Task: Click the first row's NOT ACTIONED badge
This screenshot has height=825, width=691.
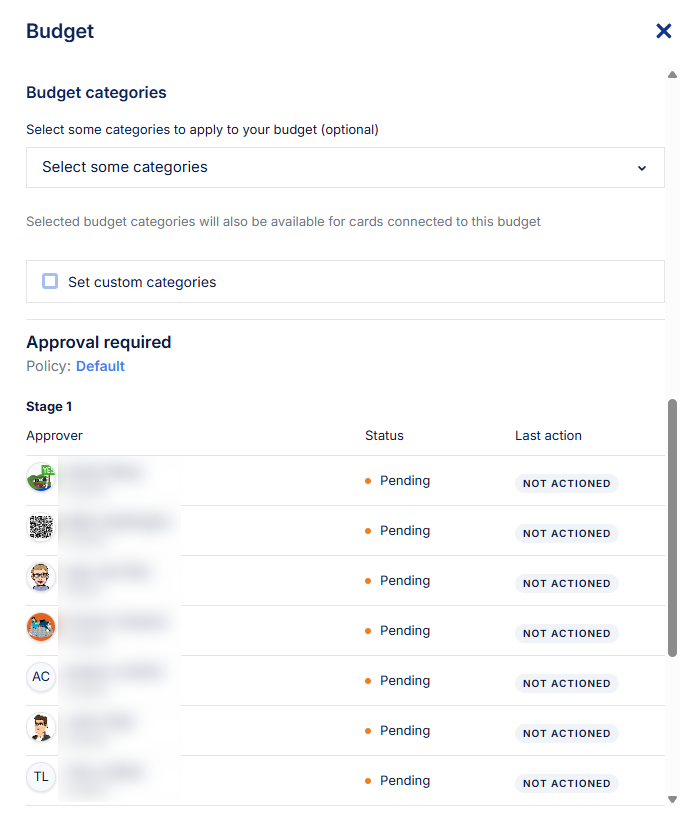Action: coord(566,483)
